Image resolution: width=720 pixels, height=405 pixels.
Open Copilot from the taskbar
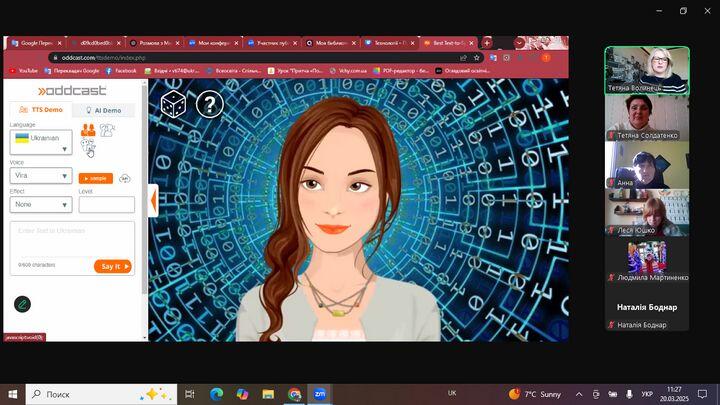(x=242, y=394)
